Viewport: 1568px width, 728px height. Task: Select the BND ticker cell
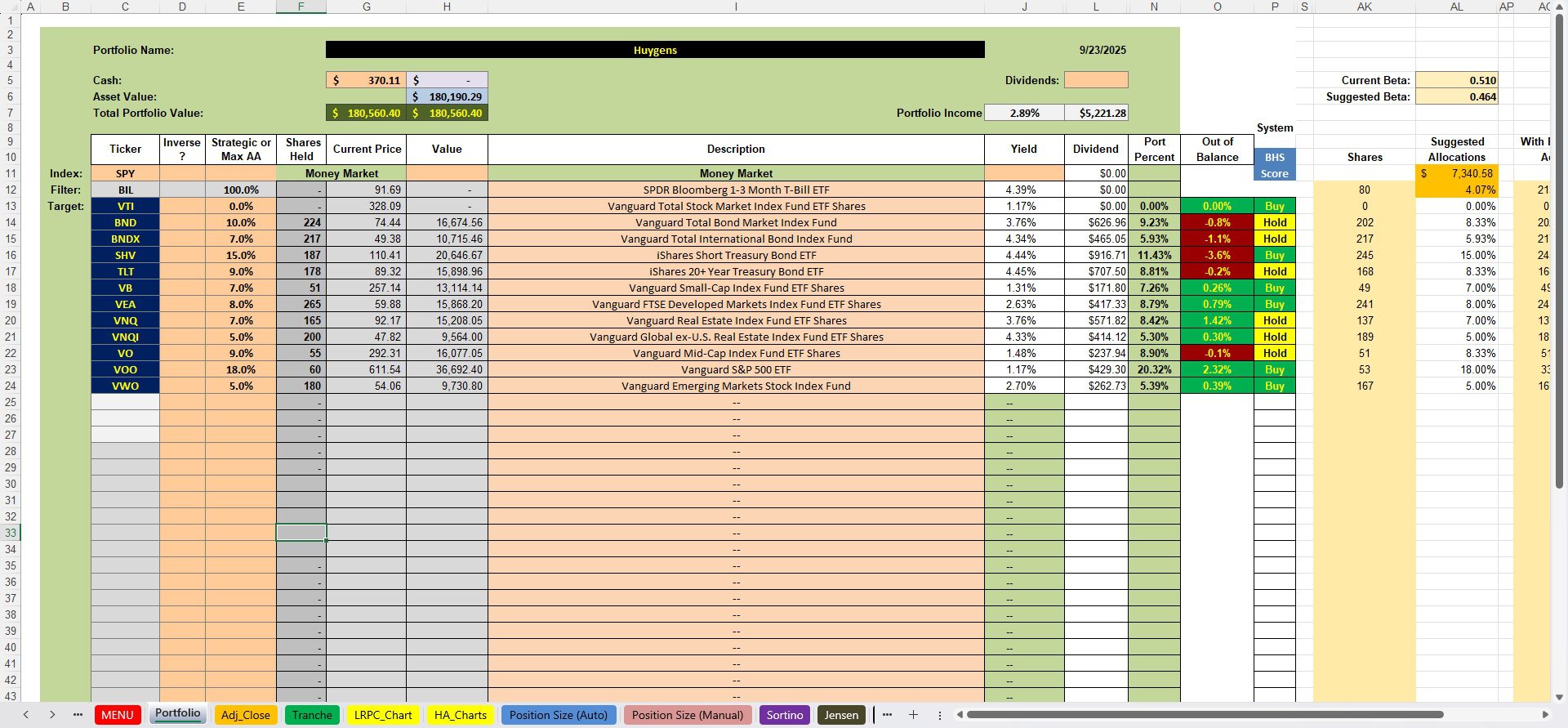(x=125, y=222)
